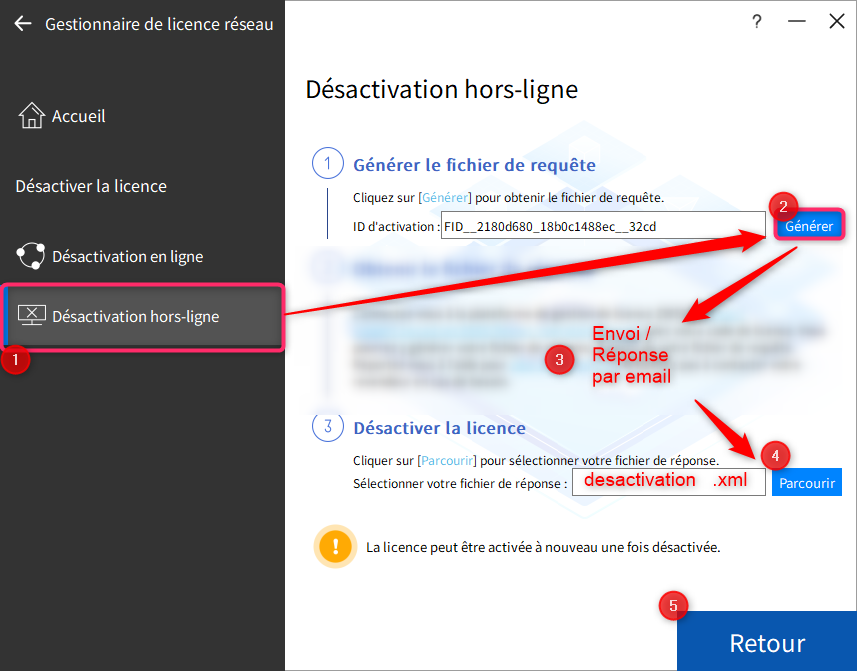The height and width of the screenshot is (671, 857).
Task: Click the back arrow in the header
Action: (23, 24)
